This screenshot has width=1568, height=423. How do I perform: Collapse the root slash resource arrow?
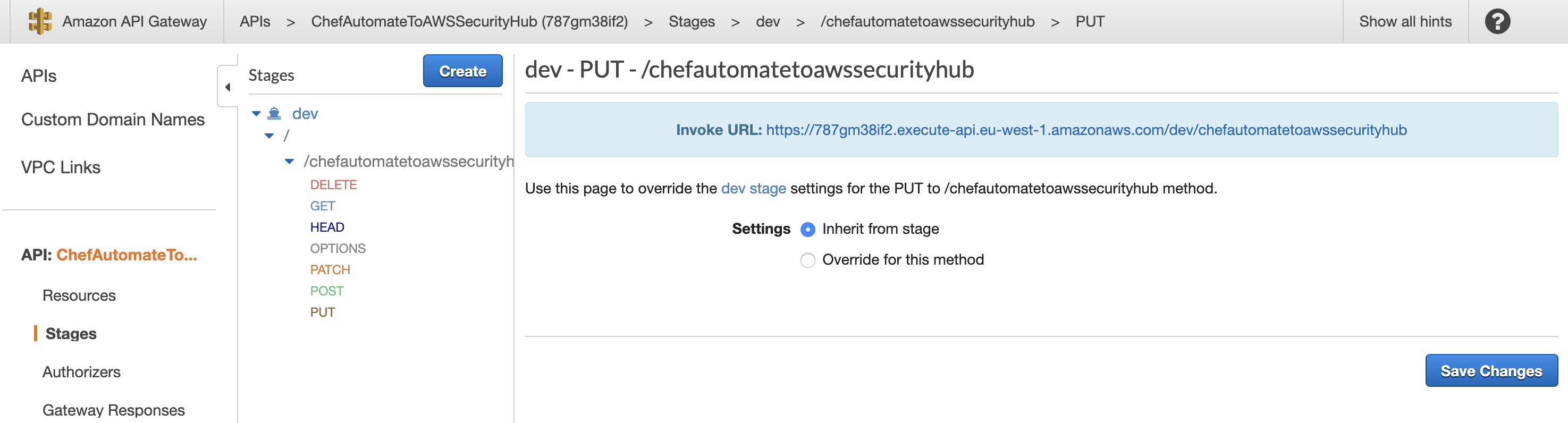pyautogui.click(x=269, y=136)
